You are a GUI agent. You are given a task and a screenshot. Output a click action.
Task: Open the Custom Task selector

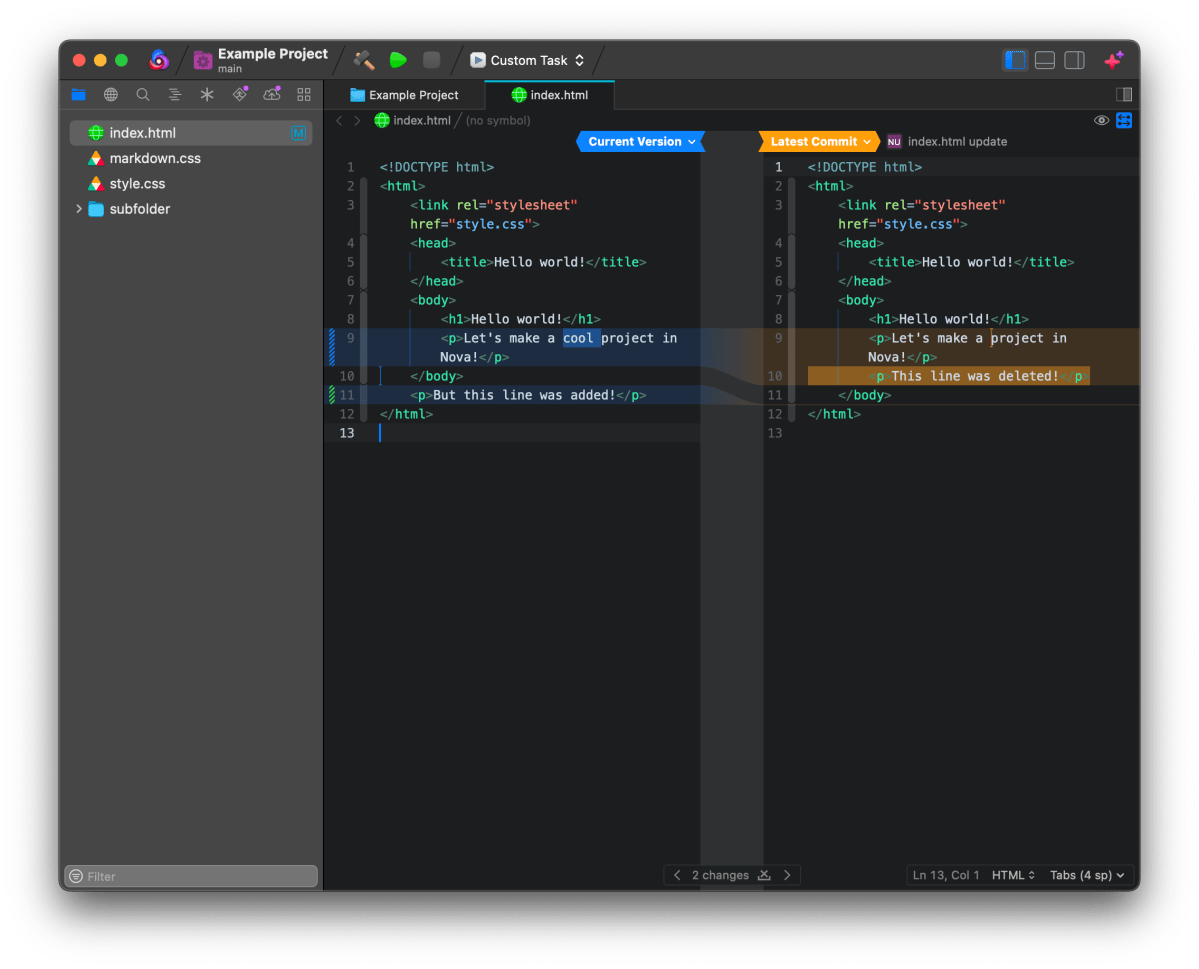(528, 60)
